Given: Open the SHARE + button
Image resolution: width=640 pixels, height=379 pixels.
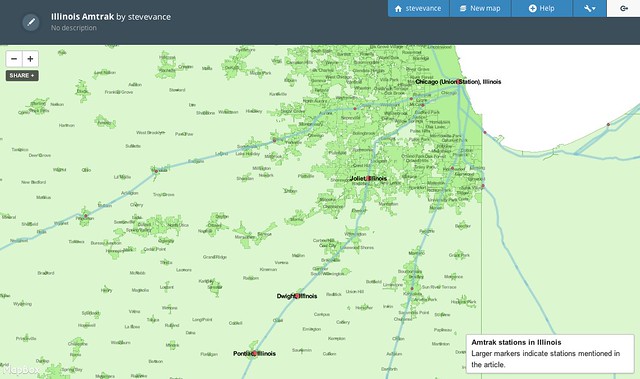Looking at the screenshot, I should point(22,75).
